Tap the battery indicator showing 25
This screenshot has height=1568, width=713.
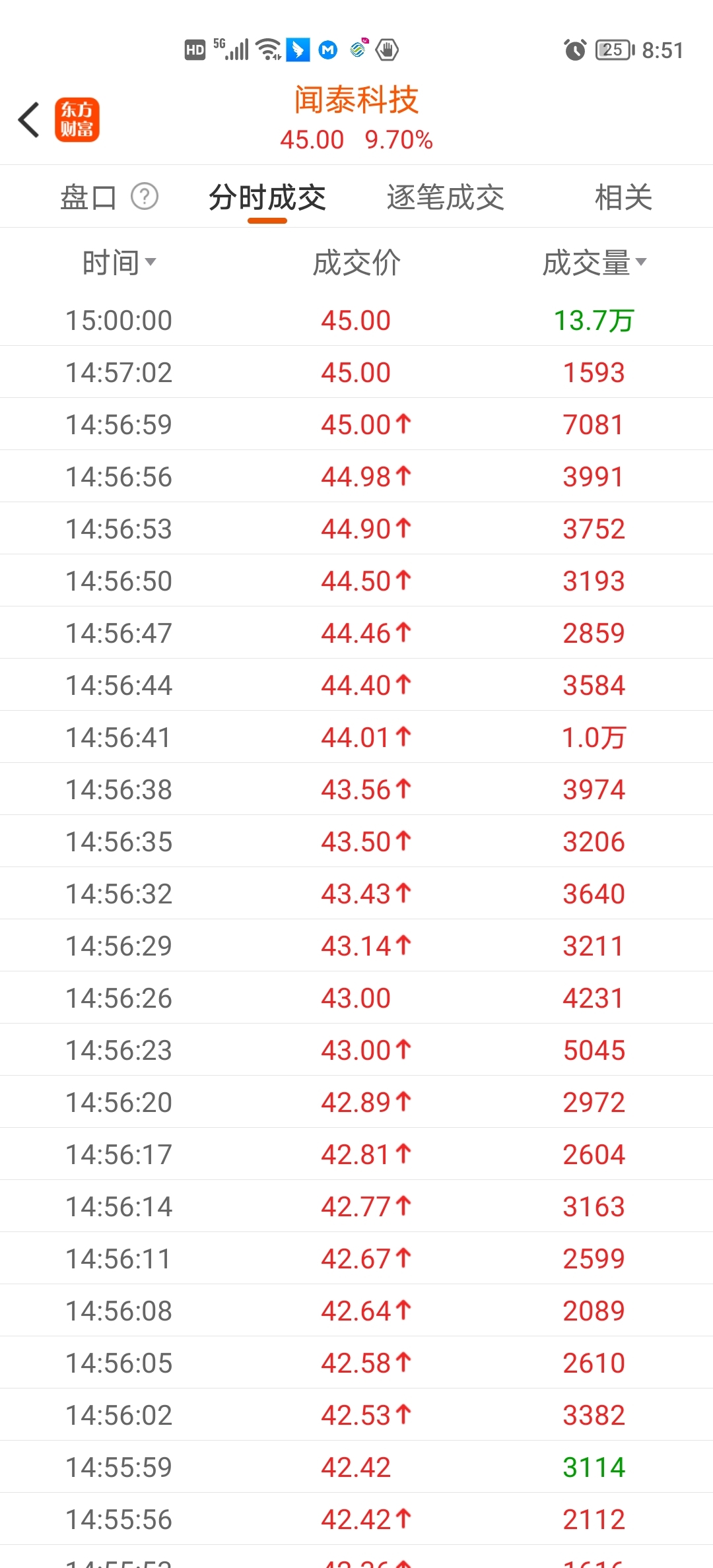click(614, 50)
